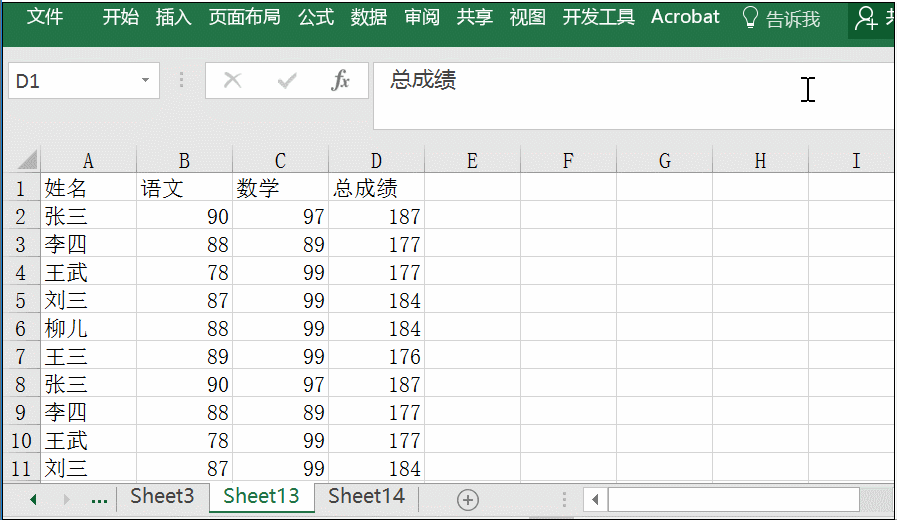
Task: Select cell A3 李四
Action: (88, 244)
